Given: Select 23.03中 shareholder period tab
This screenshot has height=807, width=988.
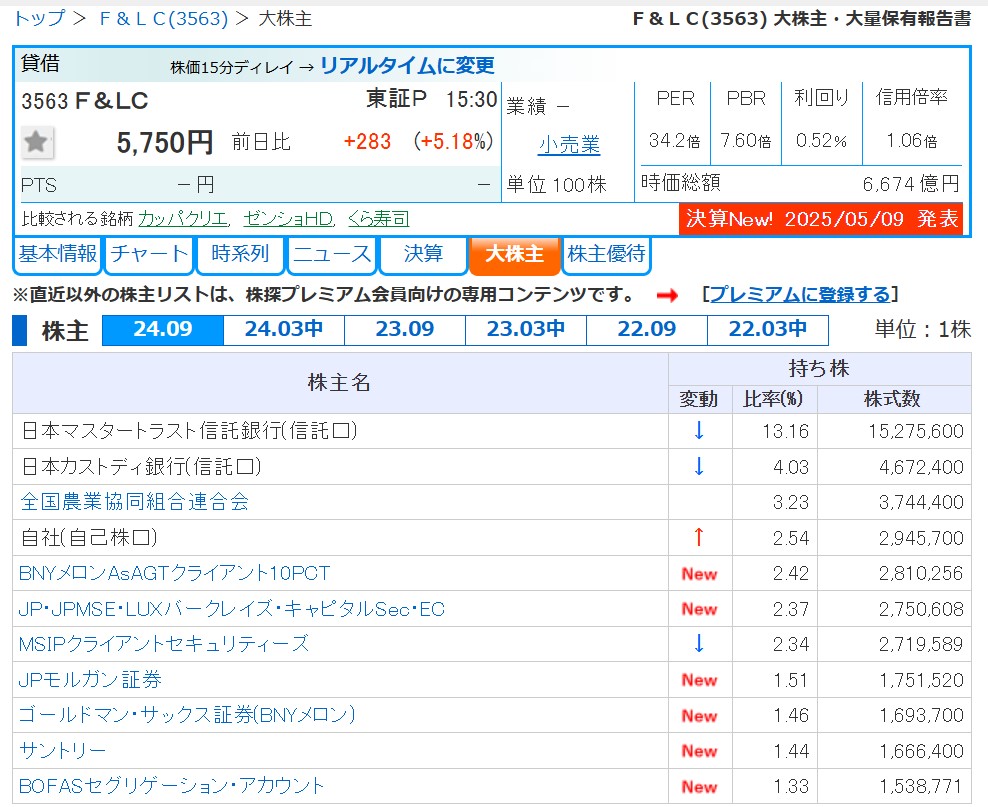Looking at the screenshot, I should click(526, 329).
